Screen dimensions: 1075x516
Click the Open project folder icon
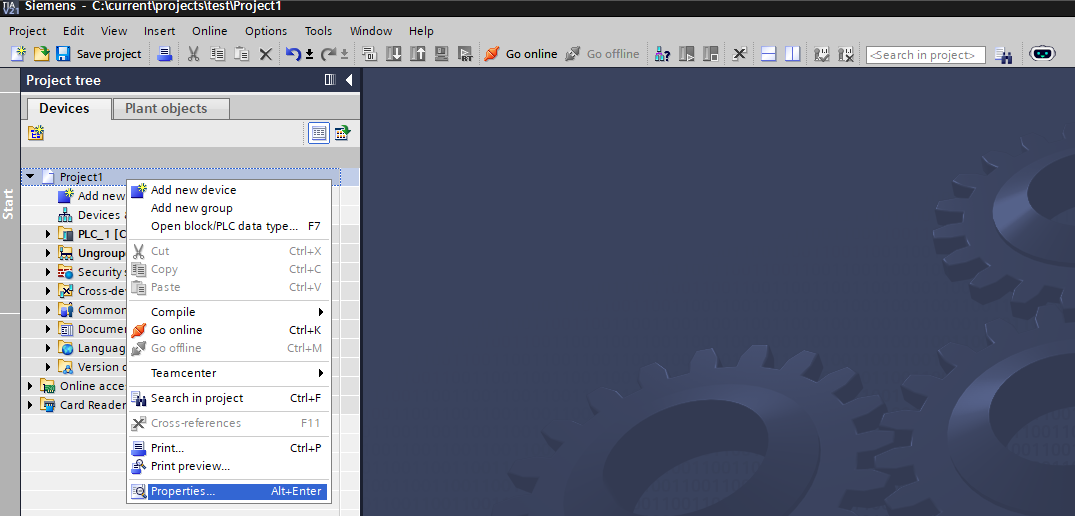point(41,53)
